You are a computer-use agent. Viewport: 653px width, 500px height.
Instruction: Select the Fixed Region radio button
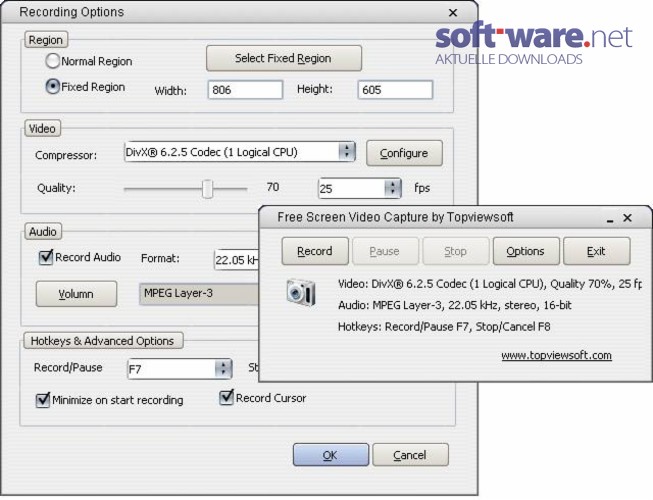click(x=52, y=87)
